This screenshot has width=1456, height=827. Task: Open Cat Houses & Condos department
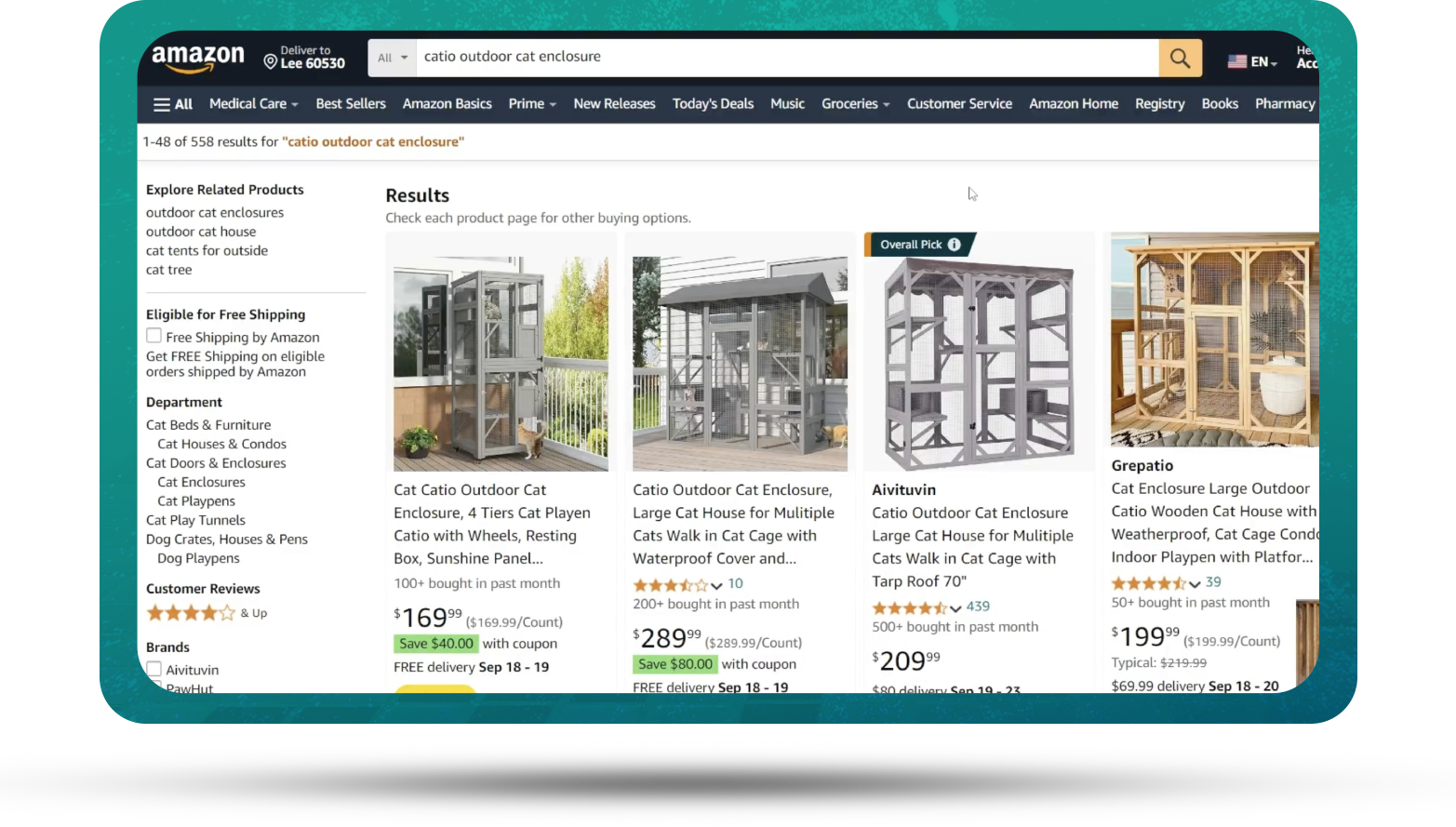pyautogui.click(x=221, y=444)
